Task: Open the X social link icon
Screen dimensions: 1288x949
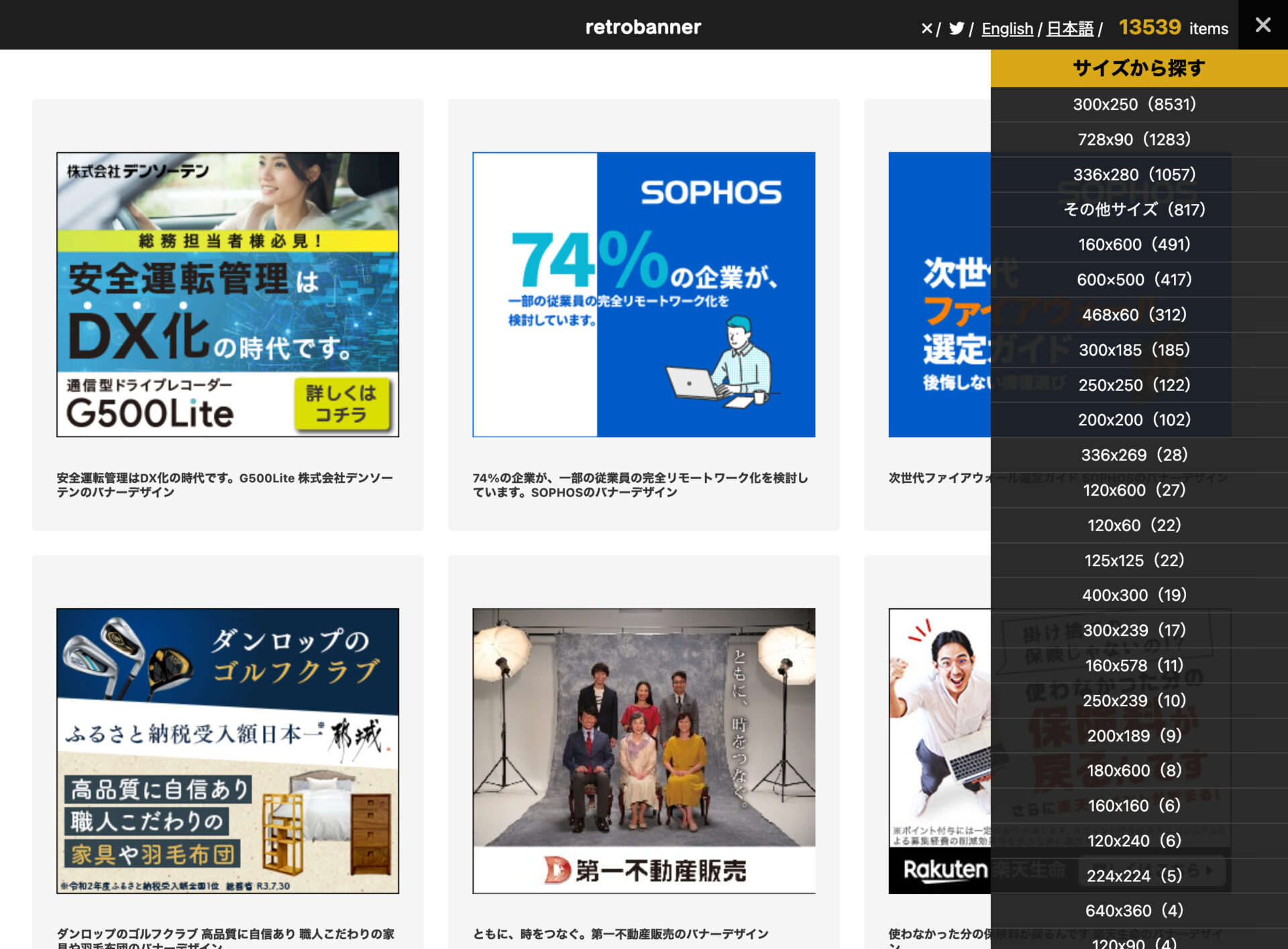Action: [x=926, y=29]
